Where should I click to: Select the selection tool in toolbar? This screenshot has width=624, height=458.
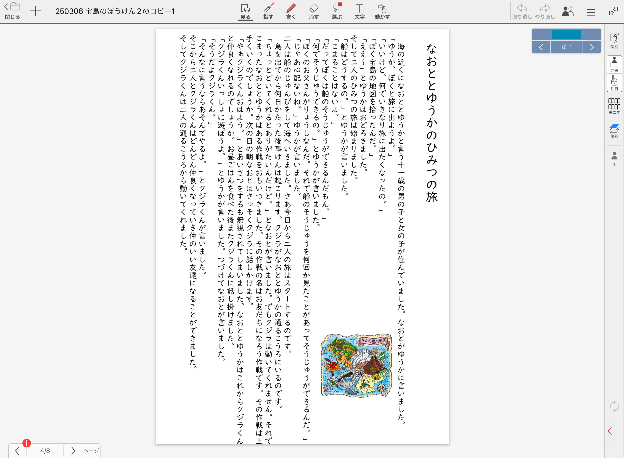[246, 11]
